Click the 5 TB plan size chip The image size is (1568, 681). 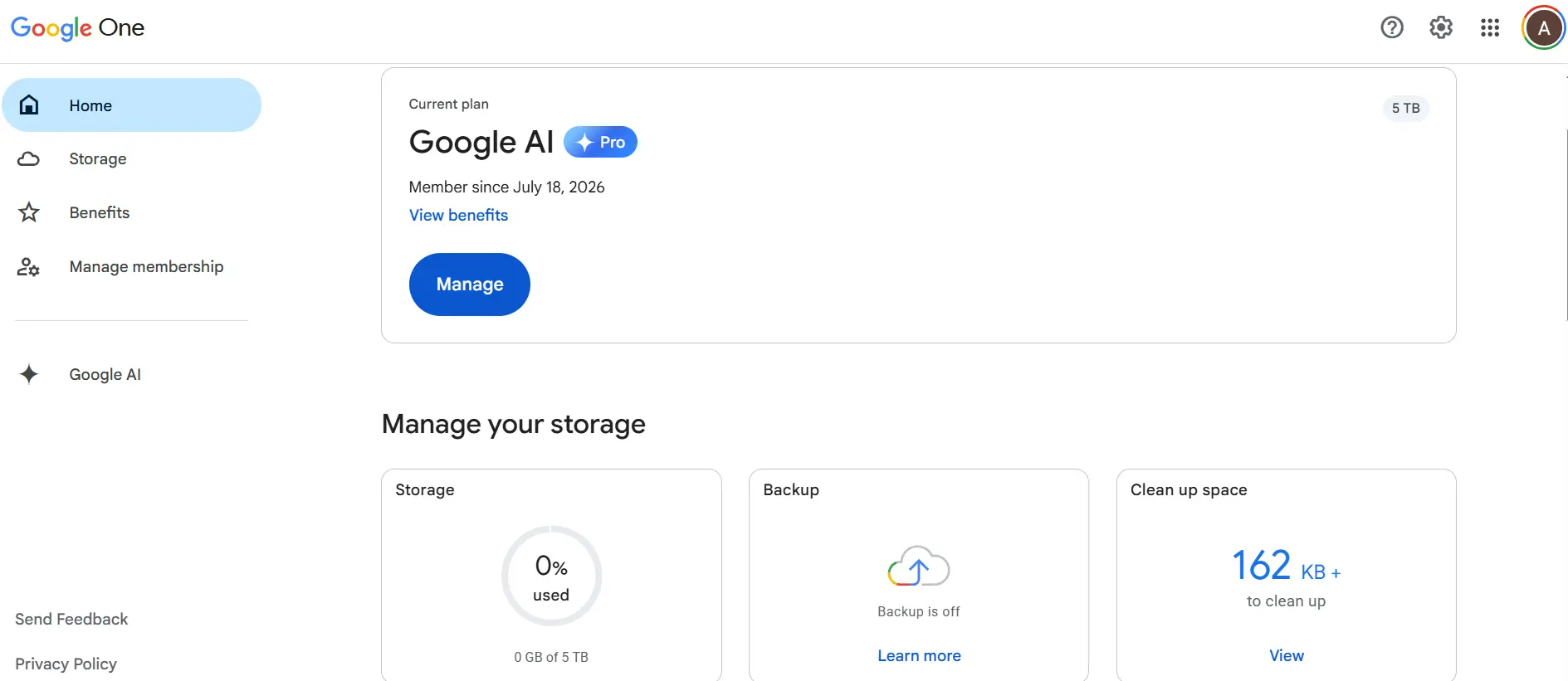point(1406,108)
